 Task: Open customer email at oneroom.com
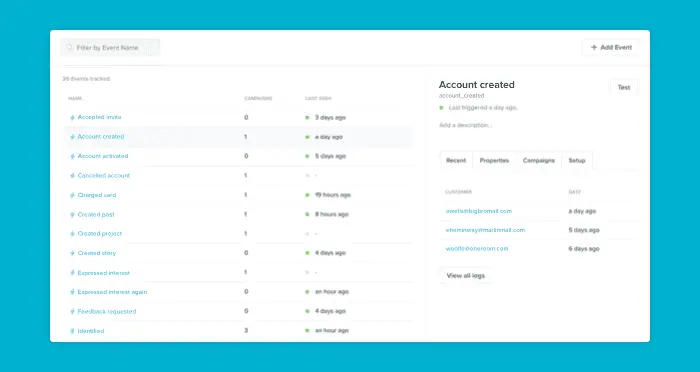tap(477, 249)
